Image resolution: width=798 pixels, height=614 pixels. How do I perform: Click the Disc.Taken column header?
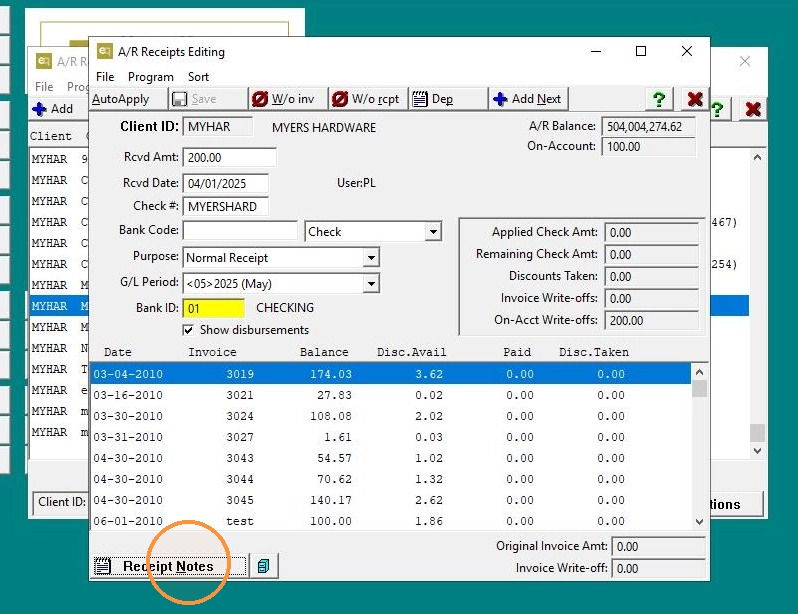pyautogui.click(x=594, y=352)
